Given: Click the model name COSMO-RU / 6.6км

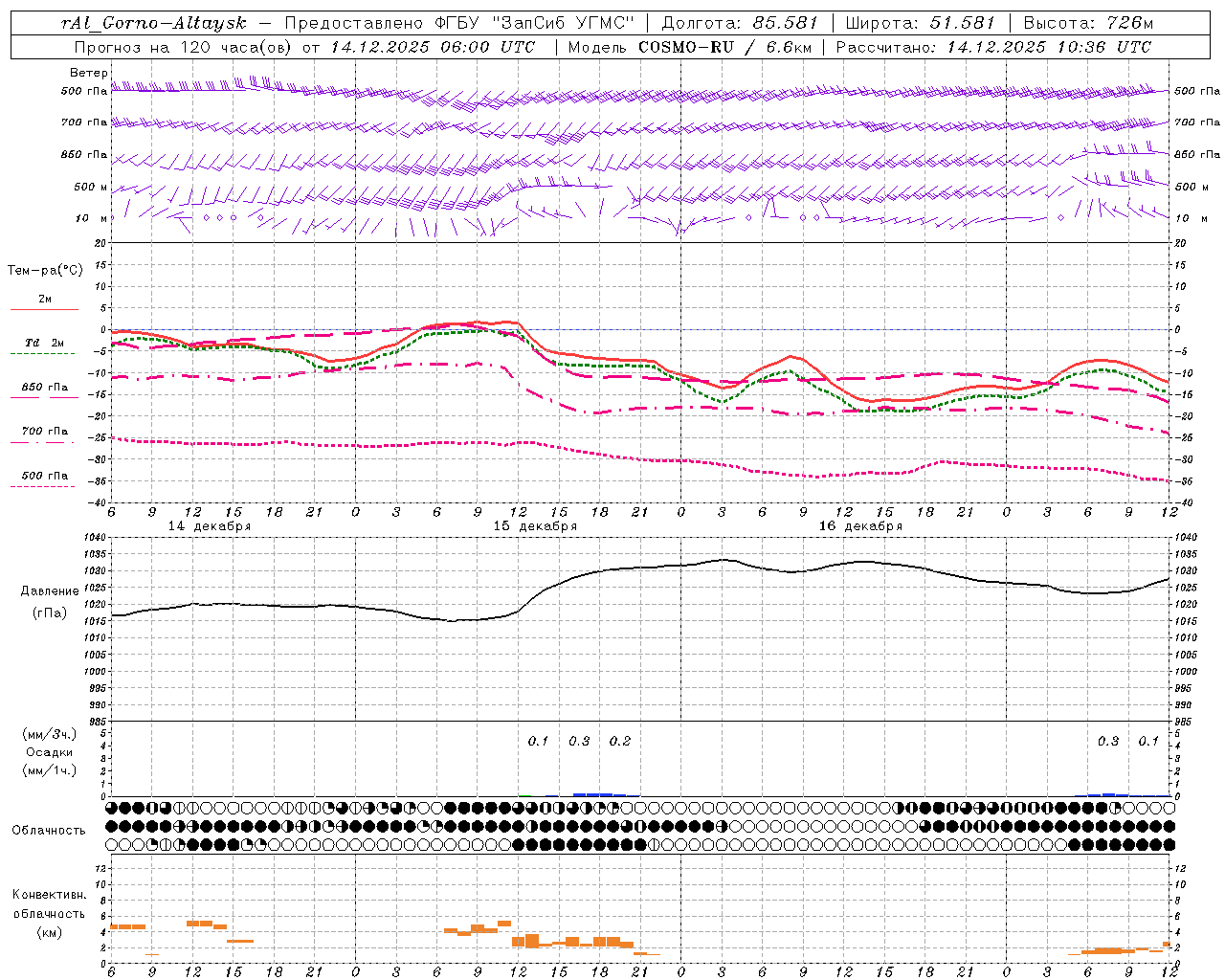Looking at the screenshot, I should coord(724,47).
